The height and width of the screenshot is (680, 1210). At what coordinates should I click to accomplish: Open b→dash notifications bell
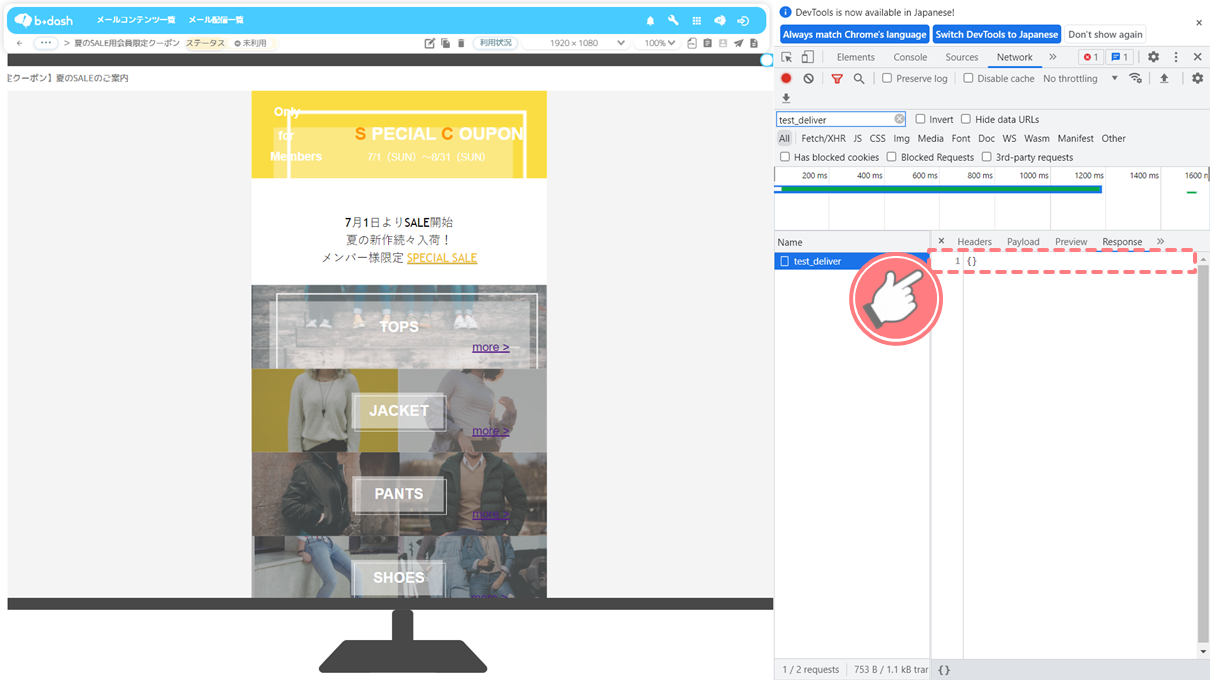click(650, 20)
